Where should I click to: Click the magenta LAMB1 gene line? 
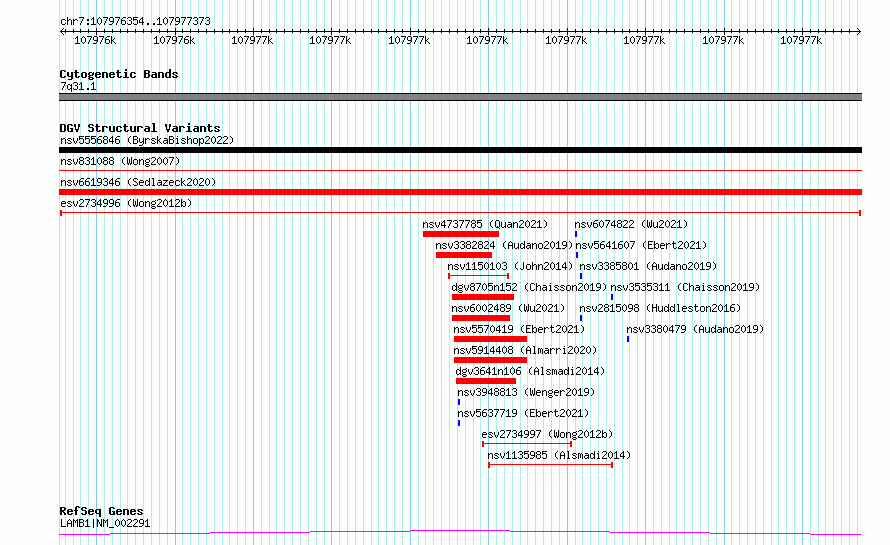click(460, 533)
